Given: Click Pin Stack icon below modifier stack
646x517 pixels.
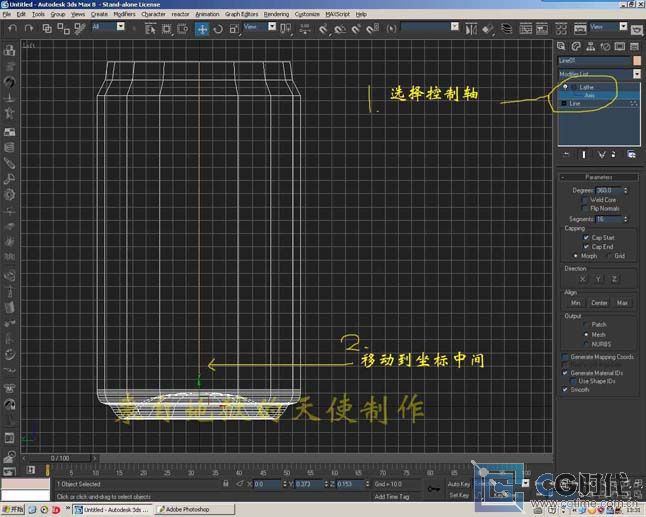Looking at the screenshot, I should click(x=566, y=154).
